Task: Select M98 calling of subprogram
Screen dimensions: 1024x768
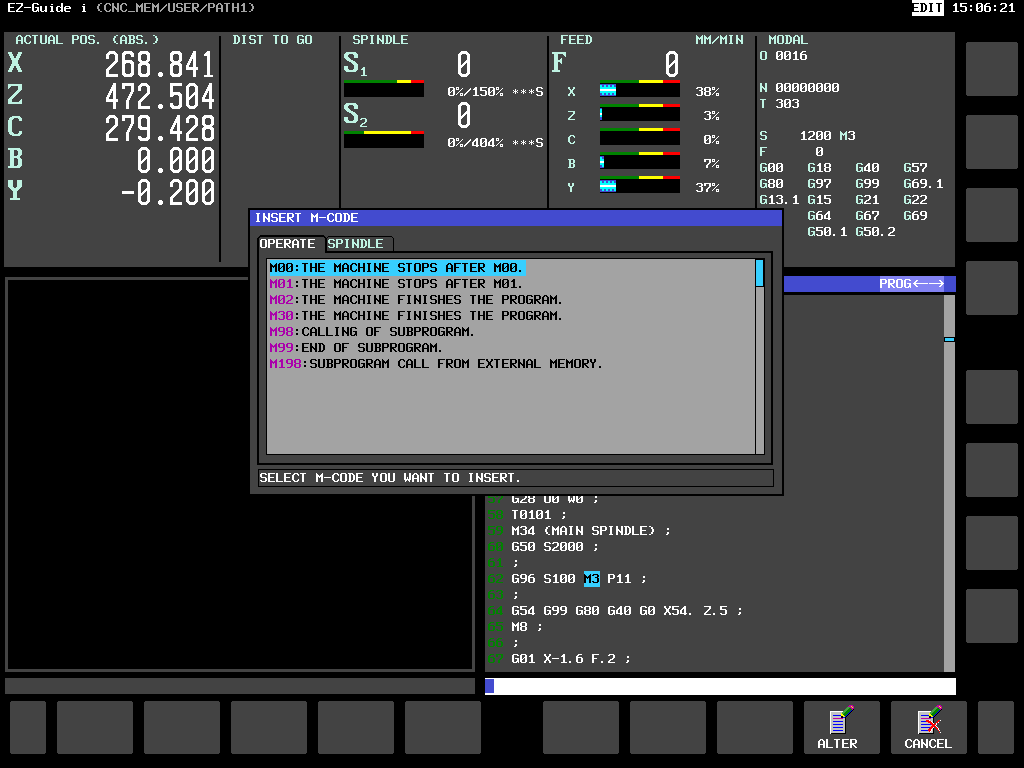Action: tap(372, 332)
